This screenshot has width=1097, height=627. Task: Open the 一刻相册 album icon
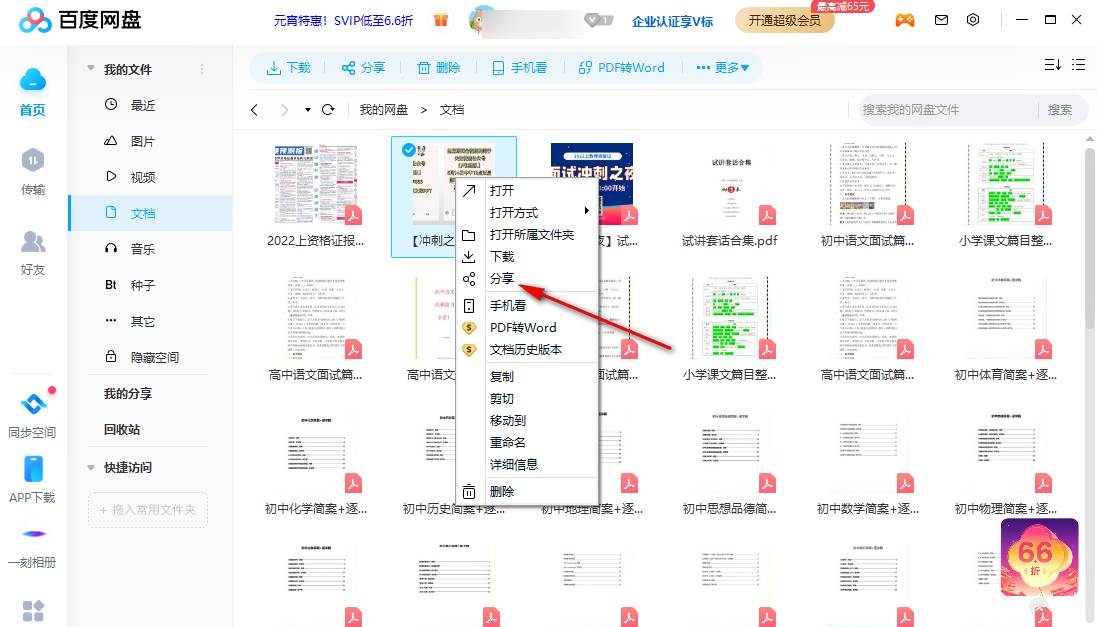(33, 534)
